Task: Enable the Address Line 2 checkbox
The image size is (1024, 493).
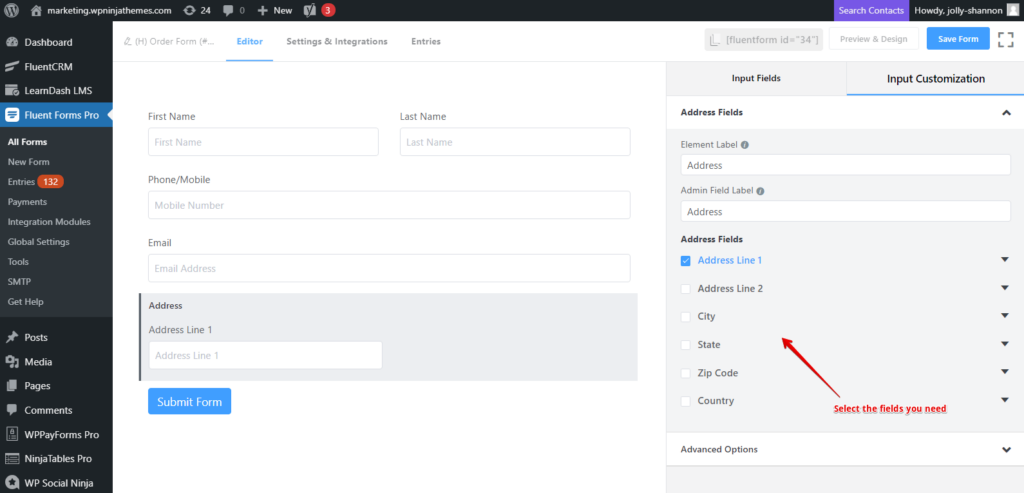Action: click(686, 289)
